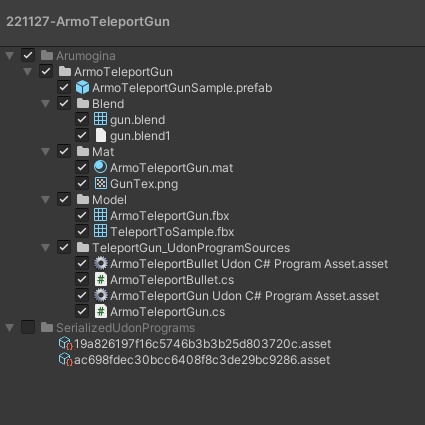
Task: Collapse the Model folder triangle
Action: (x=46, y=200)
